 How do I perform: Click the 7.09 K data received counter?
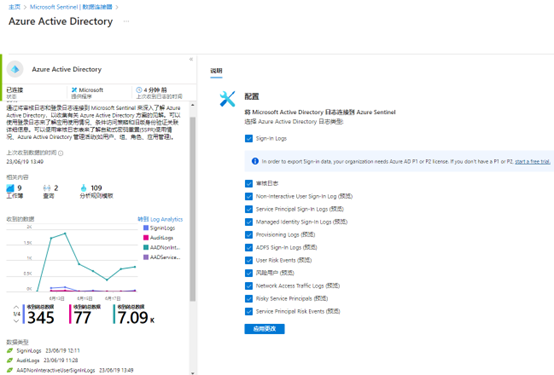pos(135,315)
